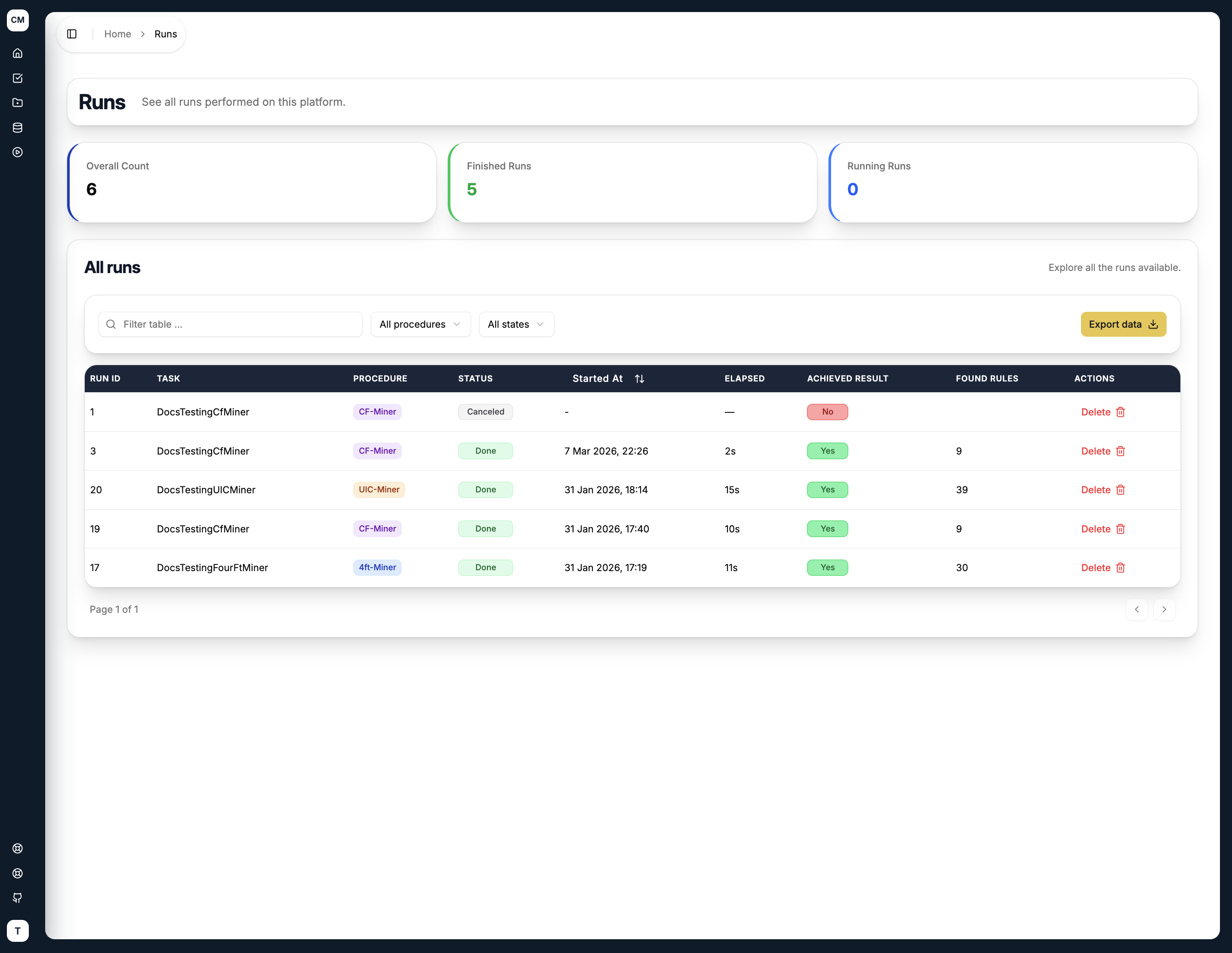Click the Export data button
The width and height of the screenshot is (1232, 953).
(1123, 324)
